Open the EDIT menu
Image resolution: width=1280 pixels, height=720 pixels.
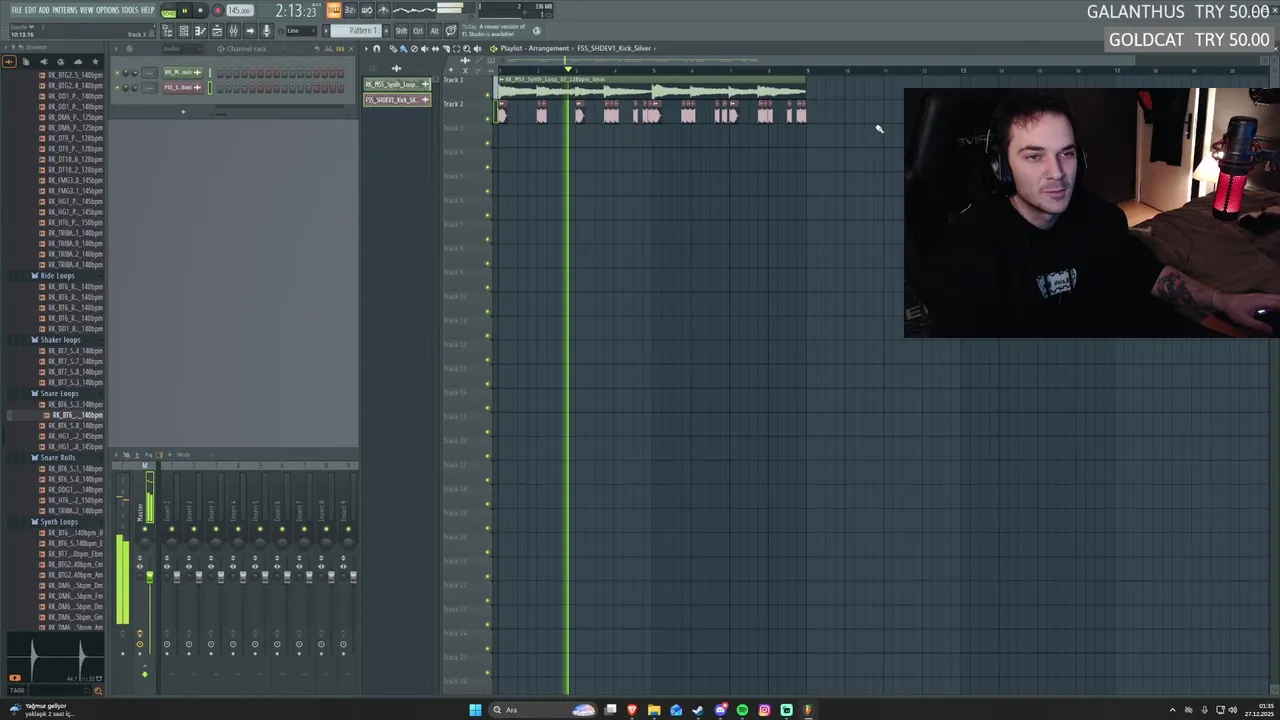30,10
